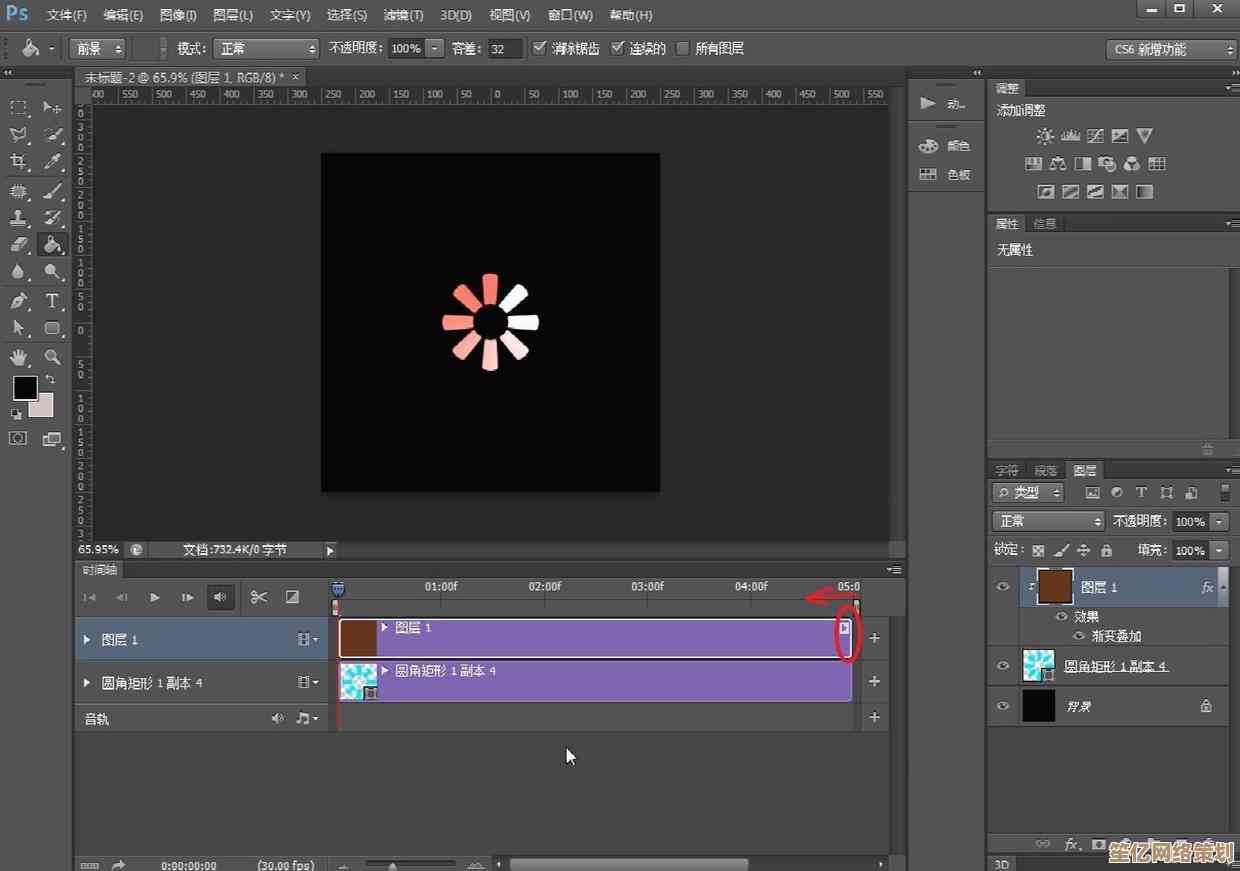Viewport: 1240px width, 871px height.
Task: Enable the All Layers checkbox
Action: (683, 48)
